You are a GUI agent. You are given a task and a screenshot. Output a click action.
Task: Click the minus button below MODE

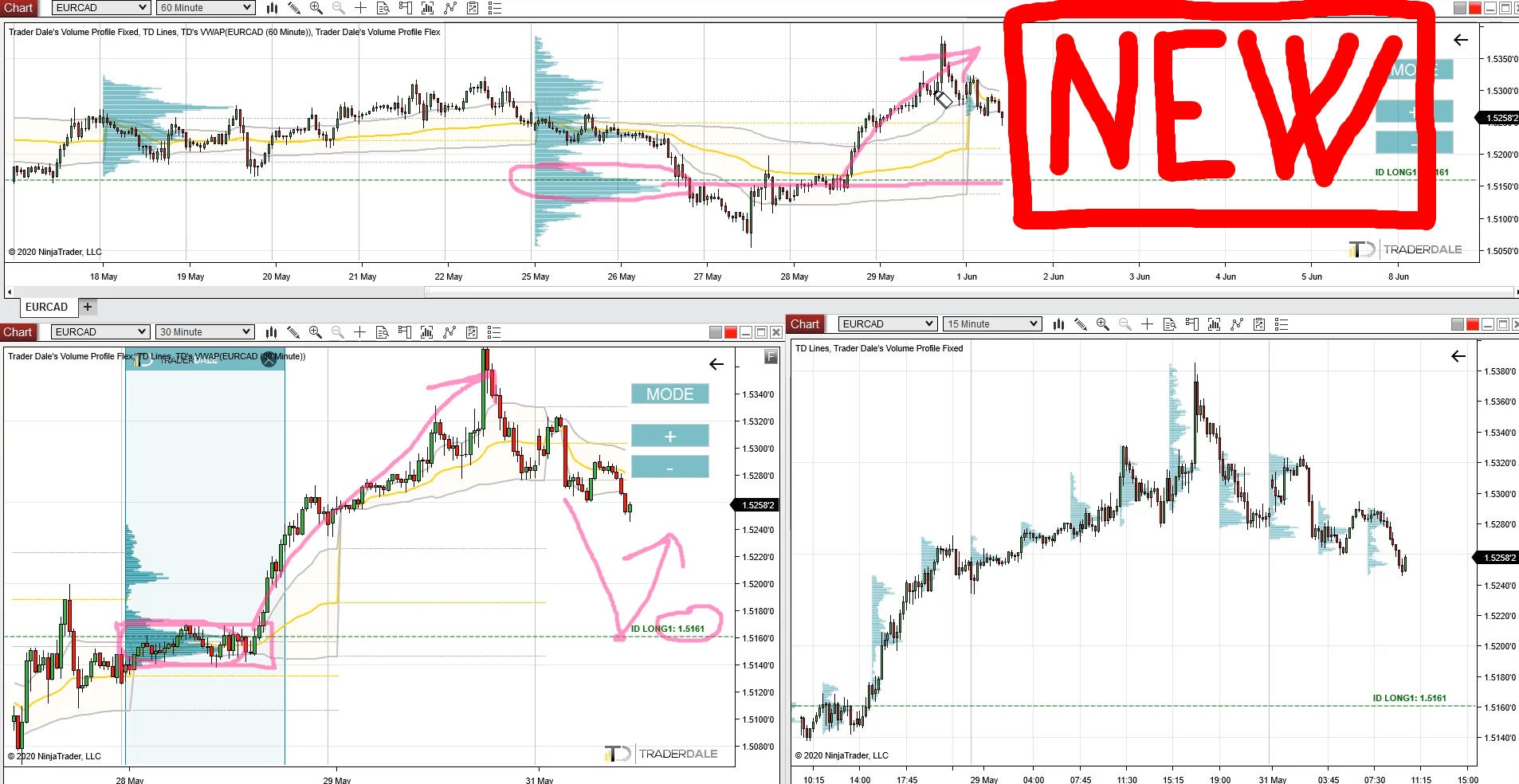coord(669,467)
